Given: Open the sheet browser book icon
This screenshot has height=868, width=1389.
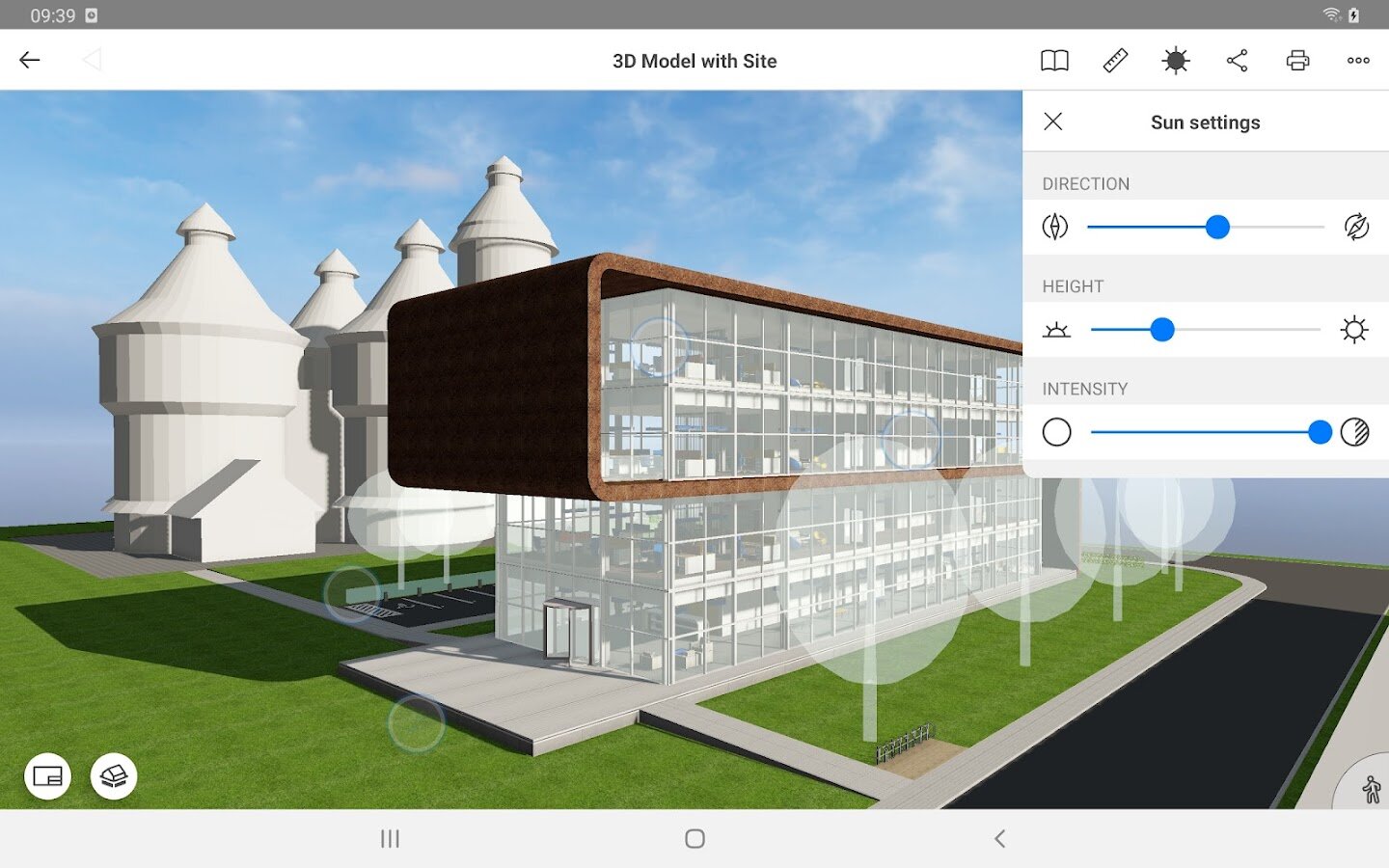Looking at the screenshot, I should (x=1053, y=60).
